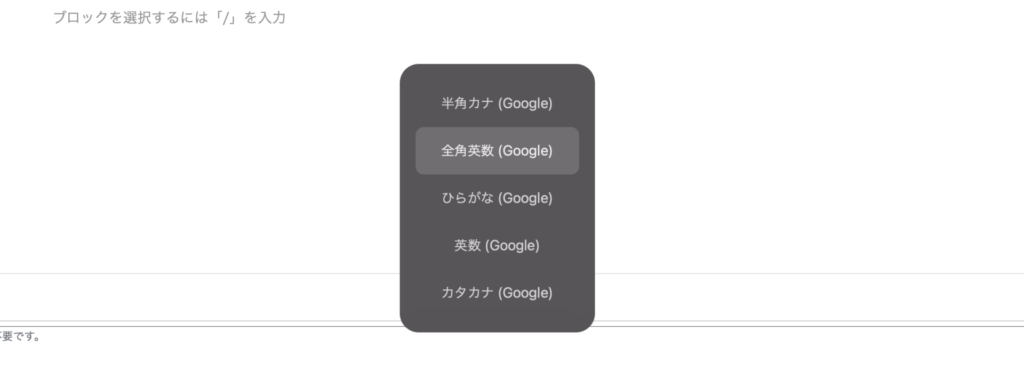The height and width of the screenshot is (379, 1024).
Task: Activate Google hiragana Japanese input option
Action: 497,198
